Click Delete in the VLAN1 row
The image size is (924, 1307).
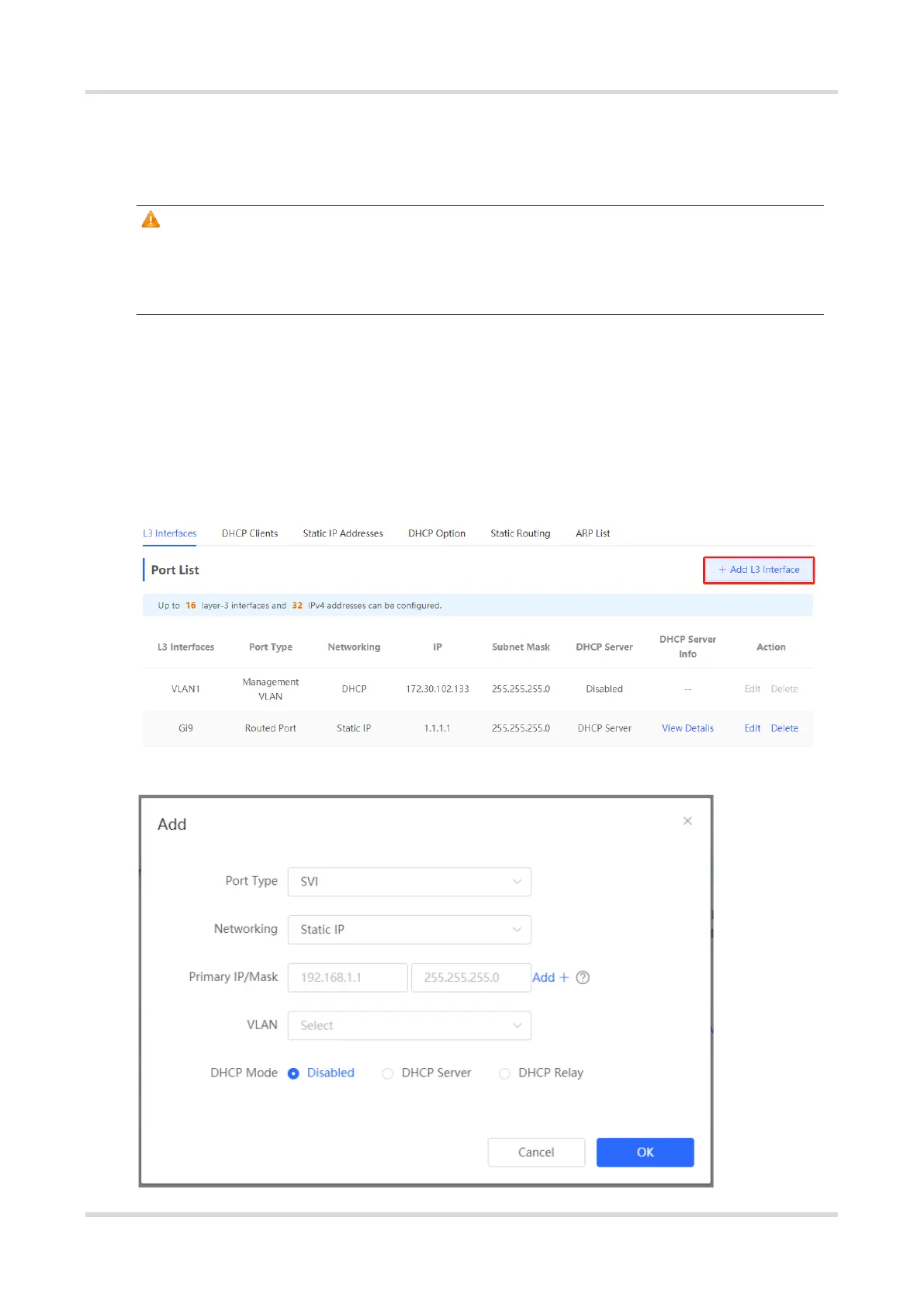(784, 689)
